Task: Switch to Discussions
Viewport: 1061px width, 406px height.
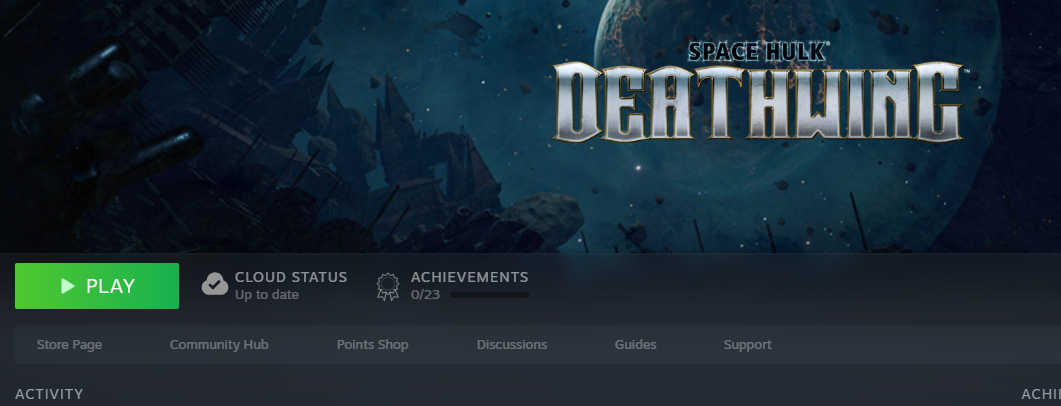Action: click(x=512, y=345)
